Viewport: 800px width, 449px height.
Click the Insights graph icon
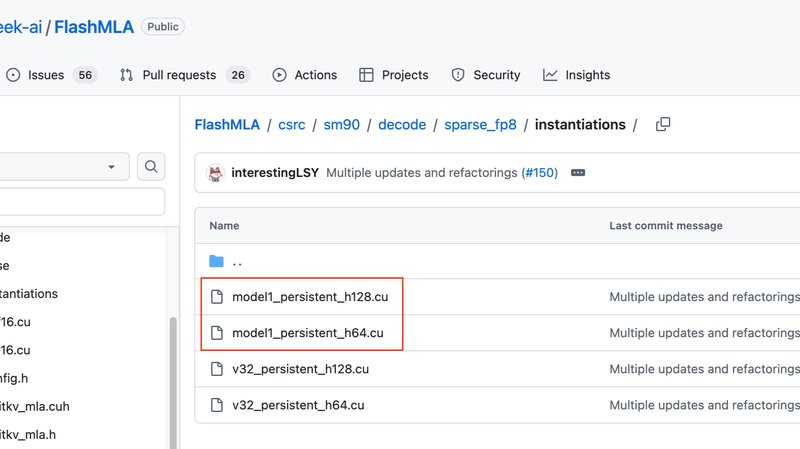coord(550,75)
